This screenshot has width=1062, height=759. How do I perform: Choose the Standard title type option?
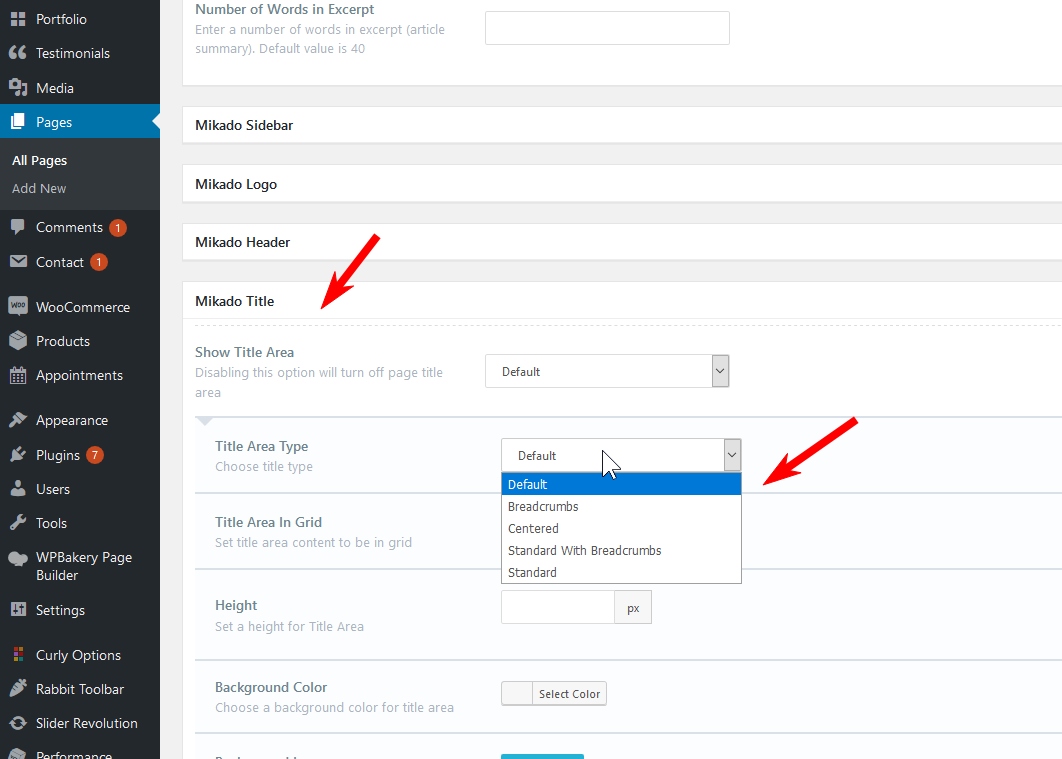point(621,572)
